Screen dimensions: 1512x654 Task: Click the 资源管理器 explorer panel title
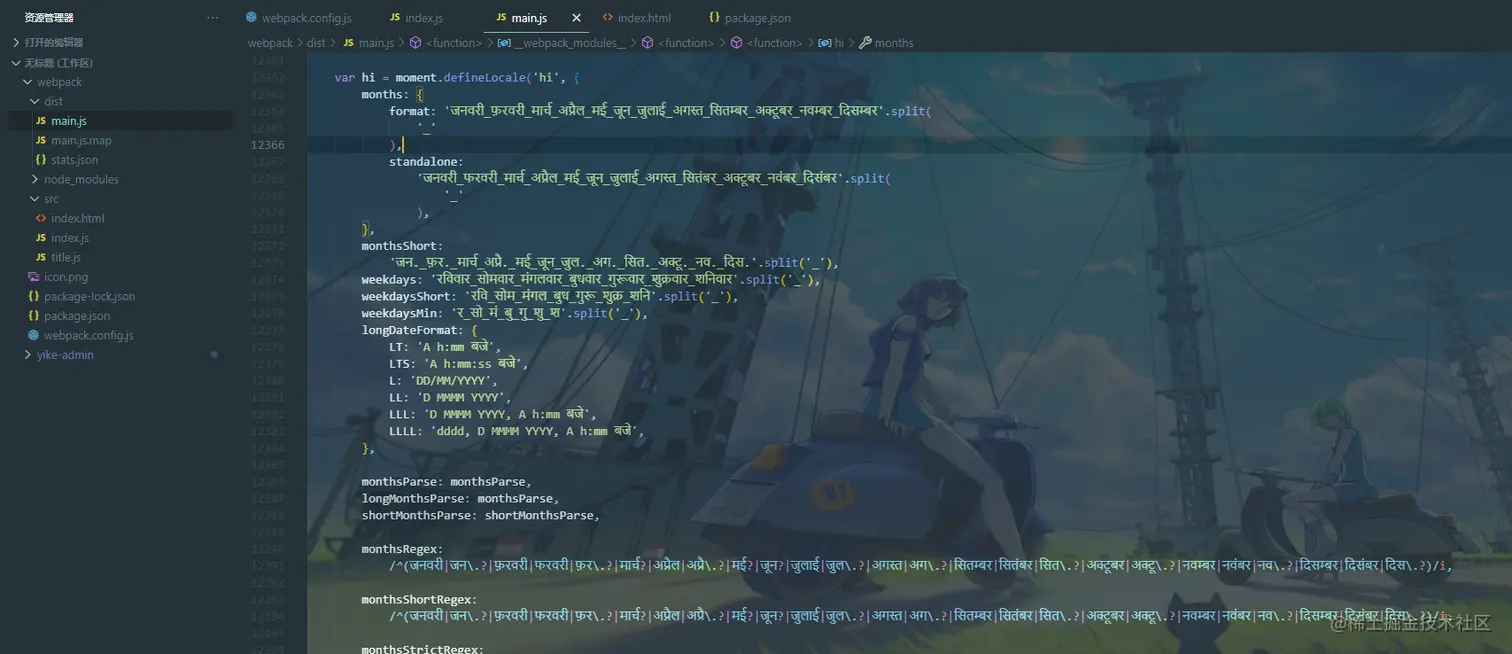49,18
